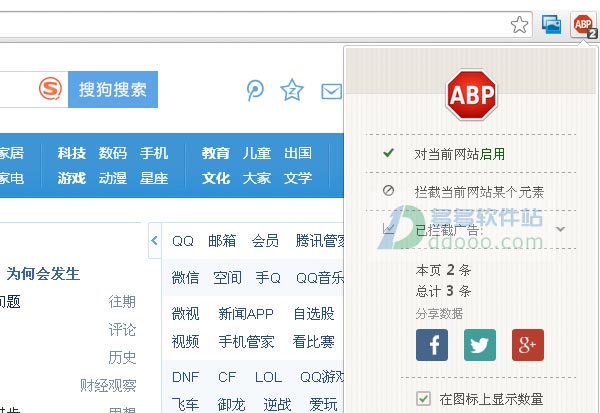Open the 为何会发生 headline

pyautogui.click(x=43, y=274)
